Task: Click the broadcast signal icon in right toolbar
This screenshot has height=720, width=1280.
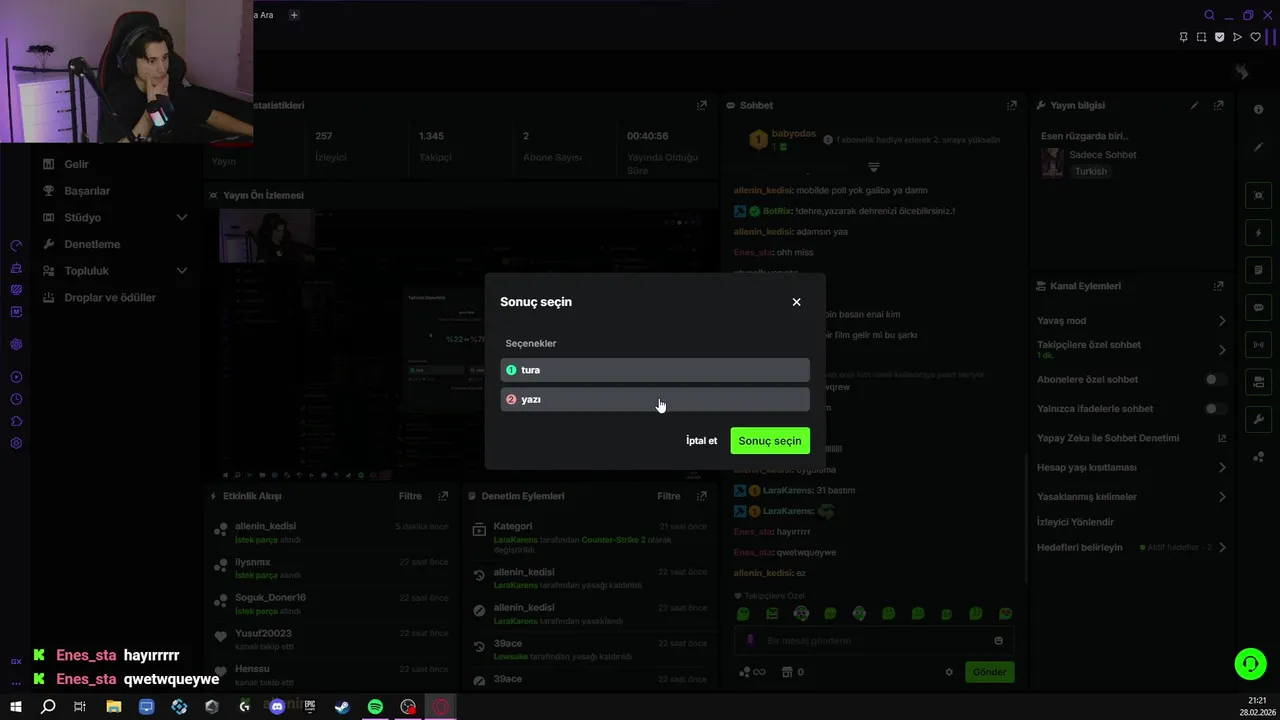Action: coord(1258,345)
